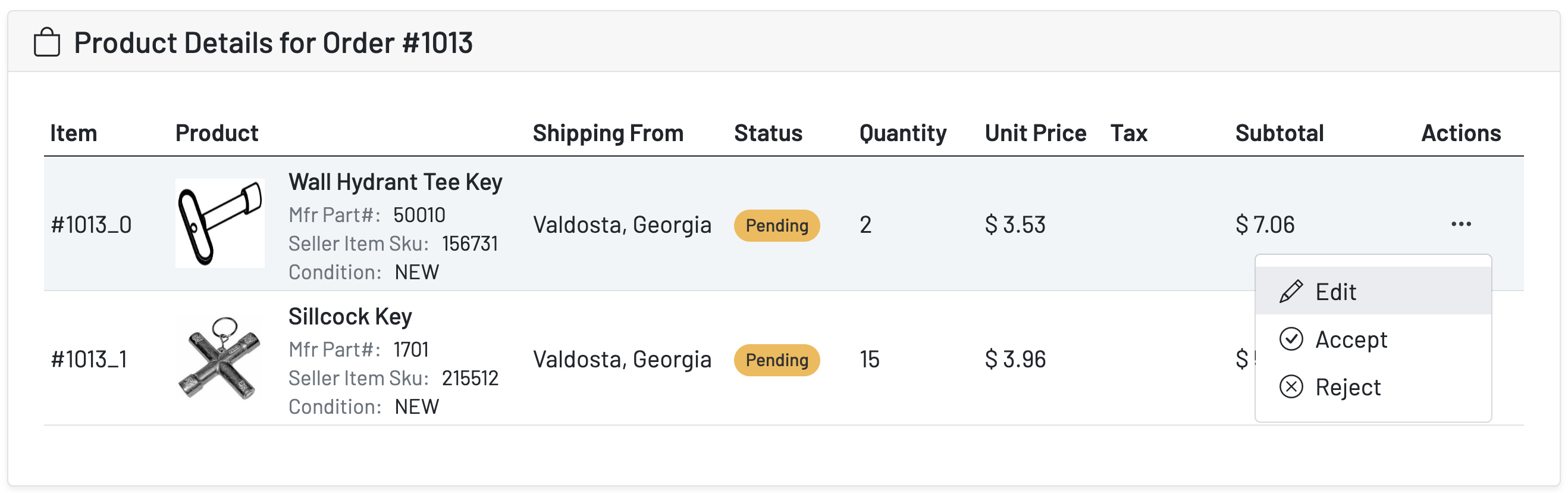Click the Product Details for Order #1013 heading
This screenshot has height=493, width=1568.
click(x=273, y=43)
